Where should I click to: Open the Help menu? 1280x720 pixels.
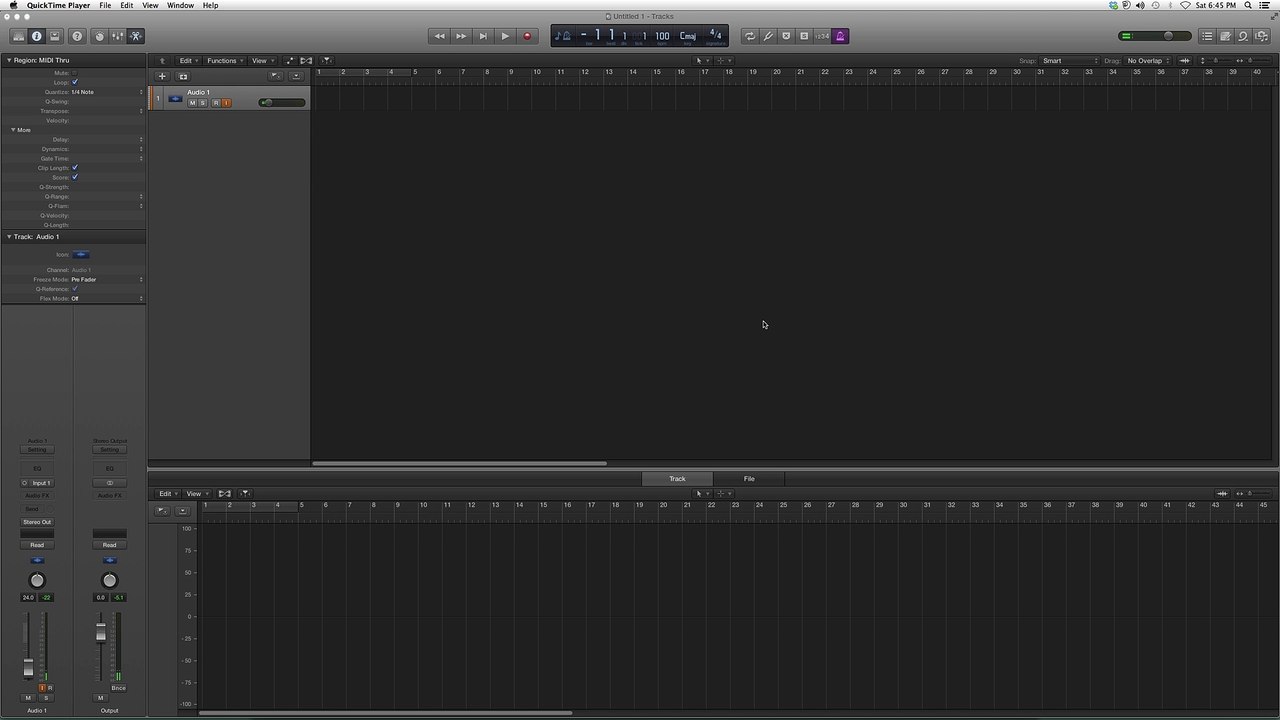coord(210,5)
